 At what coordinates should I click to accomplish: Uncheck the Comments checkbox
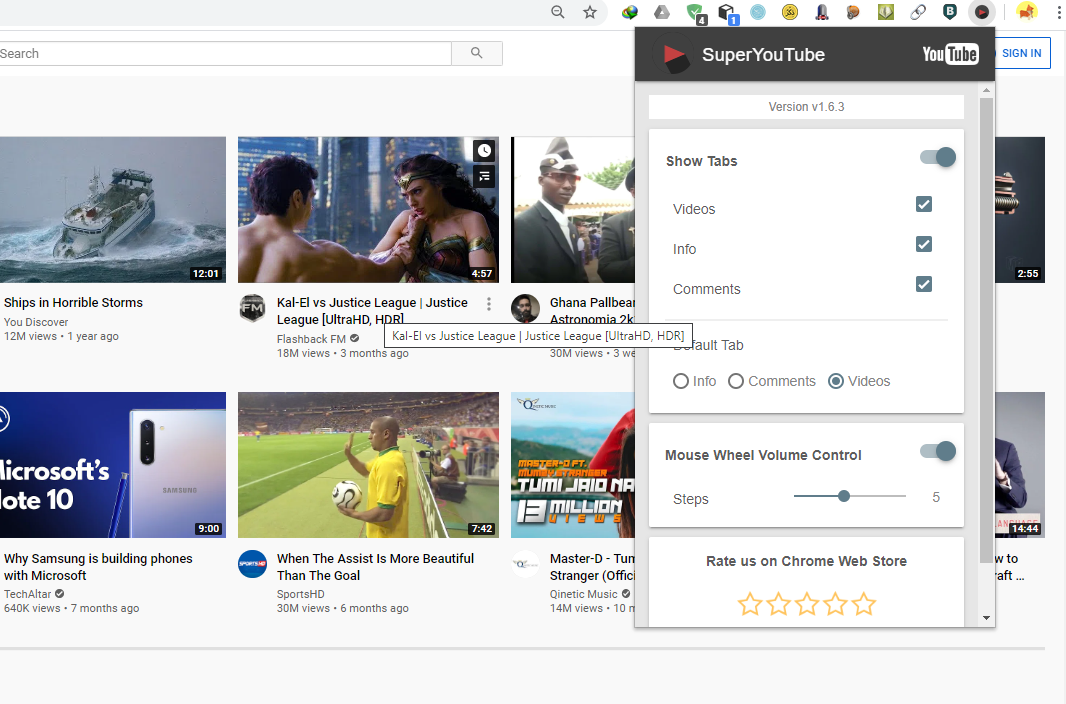point(924,284)
